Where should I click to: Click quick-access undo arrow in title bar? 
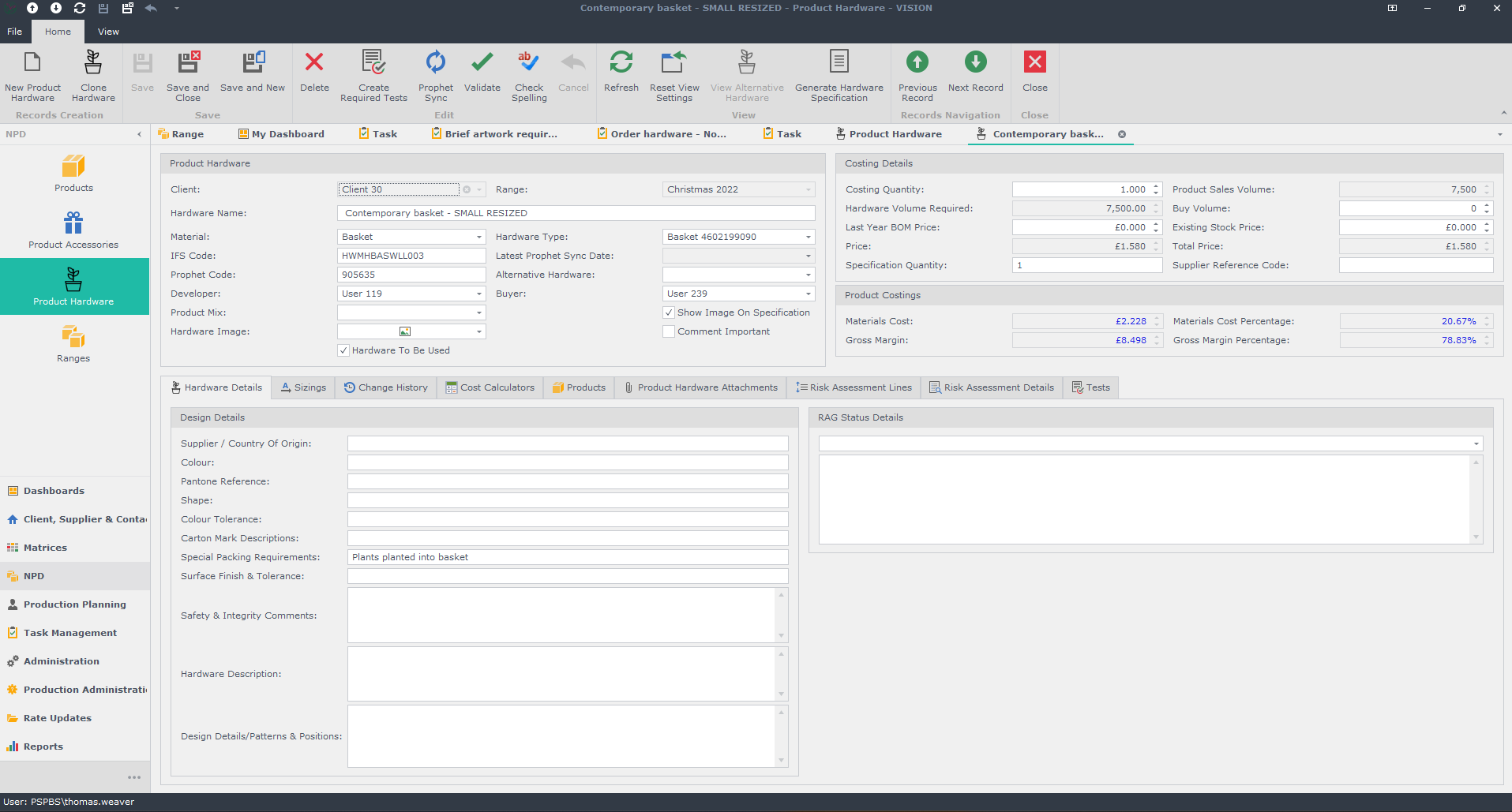[x=151, y=8]
